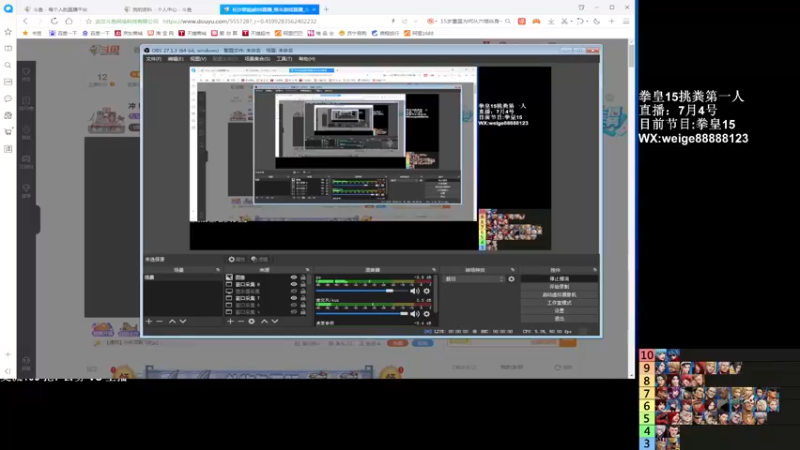This screenshot has width=800, height=450.
Task: Toggle lock icon of 窗口采集 7 source
Action: pos(303,298)
